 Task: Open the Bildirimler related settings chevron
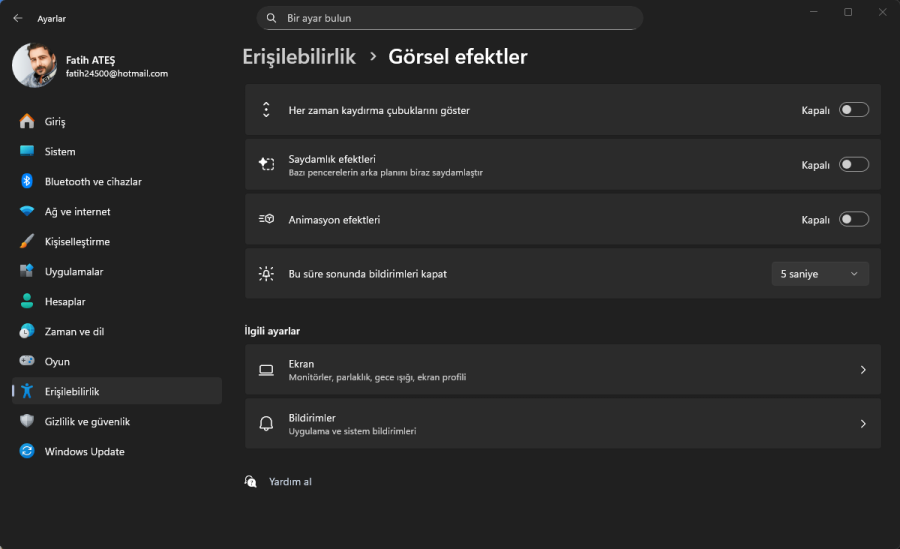click(863, 424)
